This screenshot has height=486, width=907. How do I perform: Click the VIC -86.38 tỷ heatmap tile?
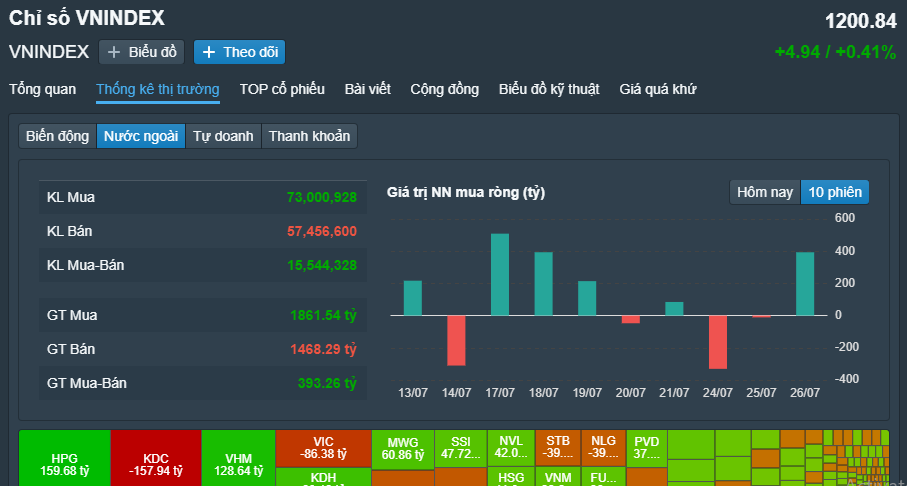pos(323,448)
